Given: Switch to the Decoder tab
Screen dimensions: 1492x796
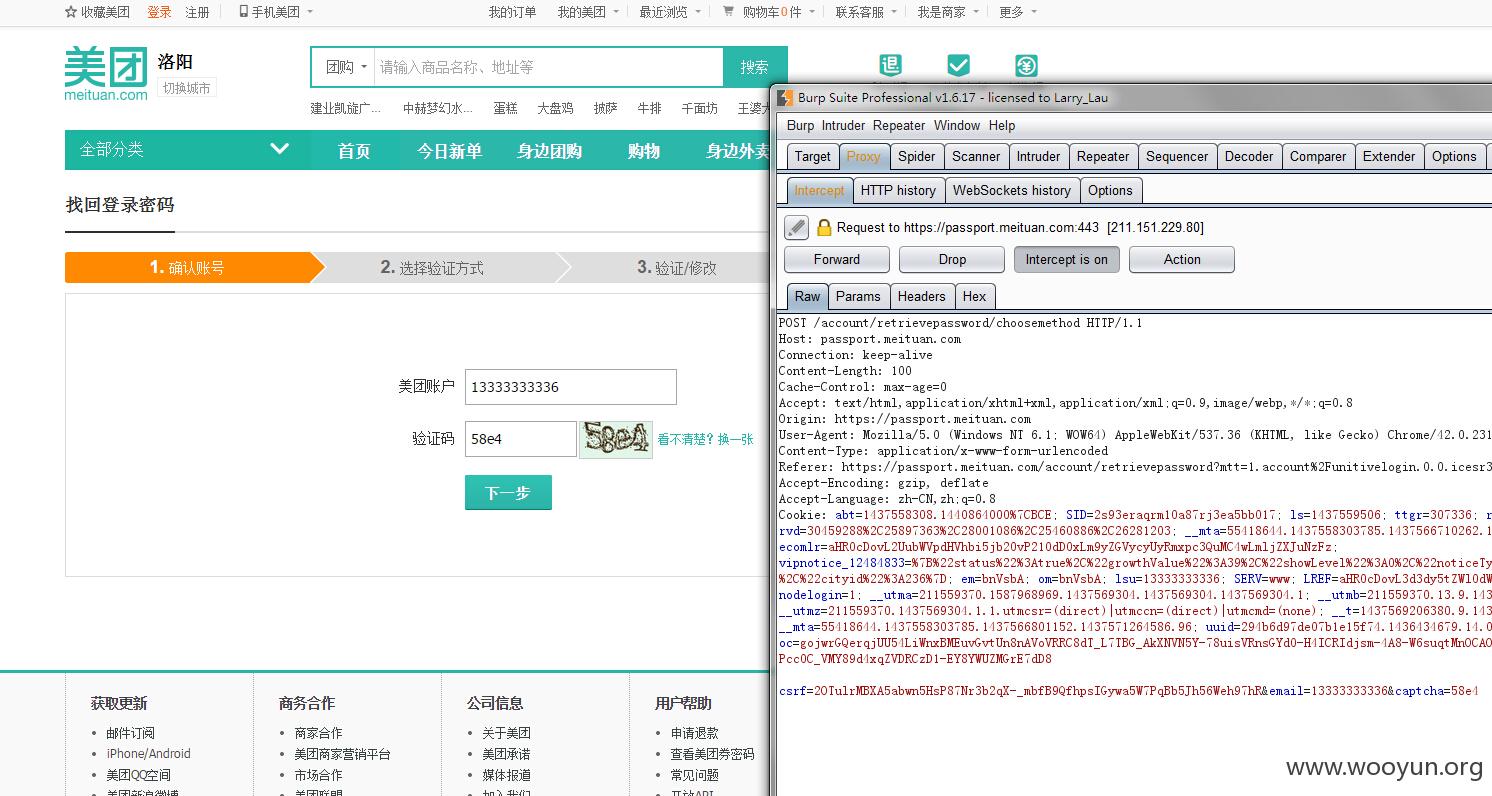Looking at the screenshot, I should 1249,156.
